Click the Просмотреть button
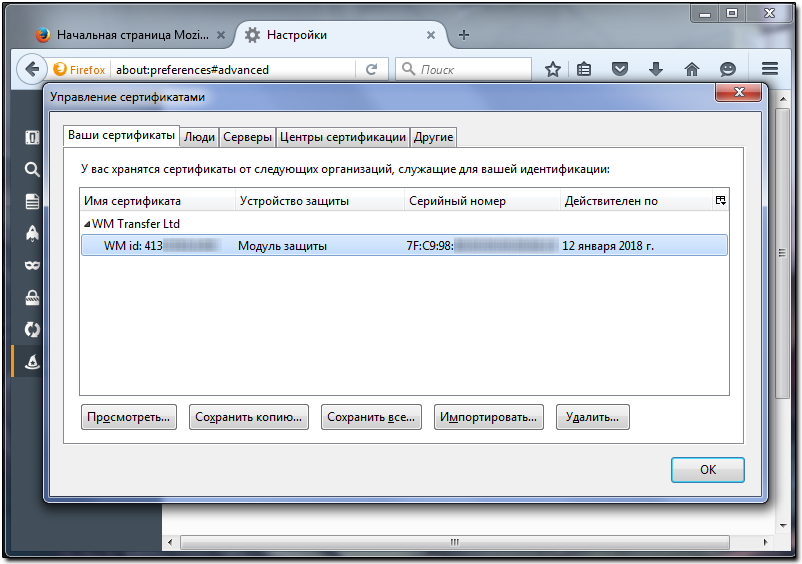The image size is (802, 564). pyautogui.click(x=129, y=417)
